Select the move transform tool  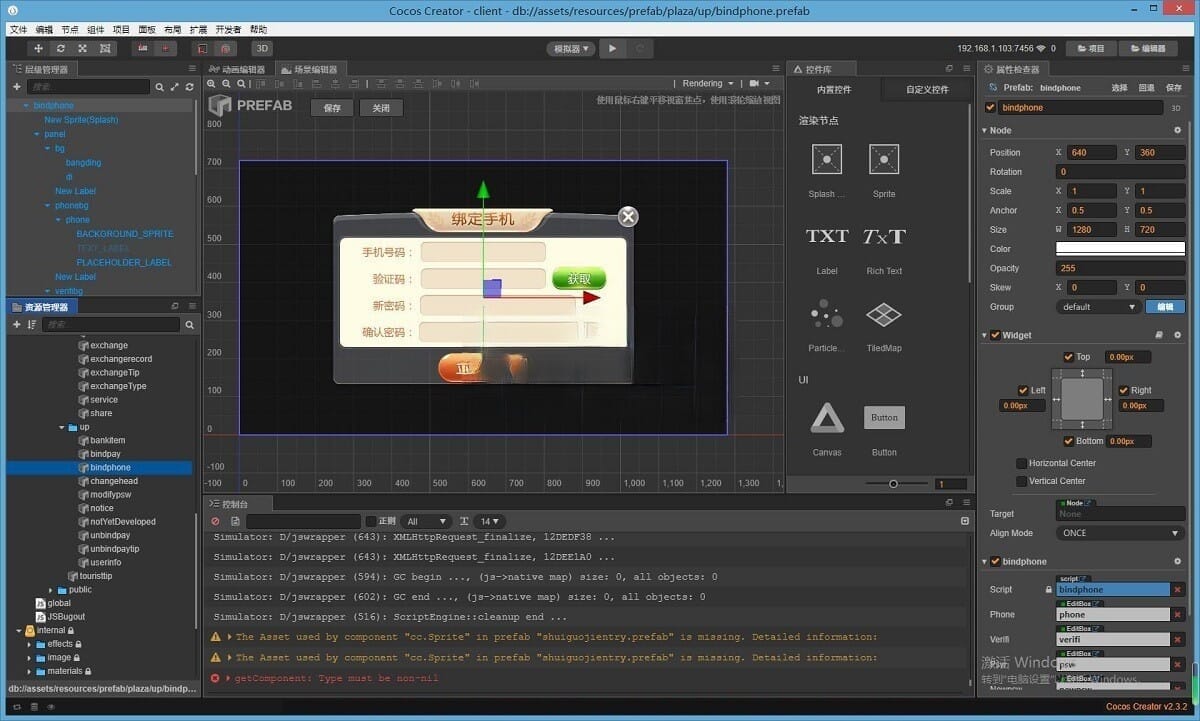pyautogui.click(x=39, y=48)
